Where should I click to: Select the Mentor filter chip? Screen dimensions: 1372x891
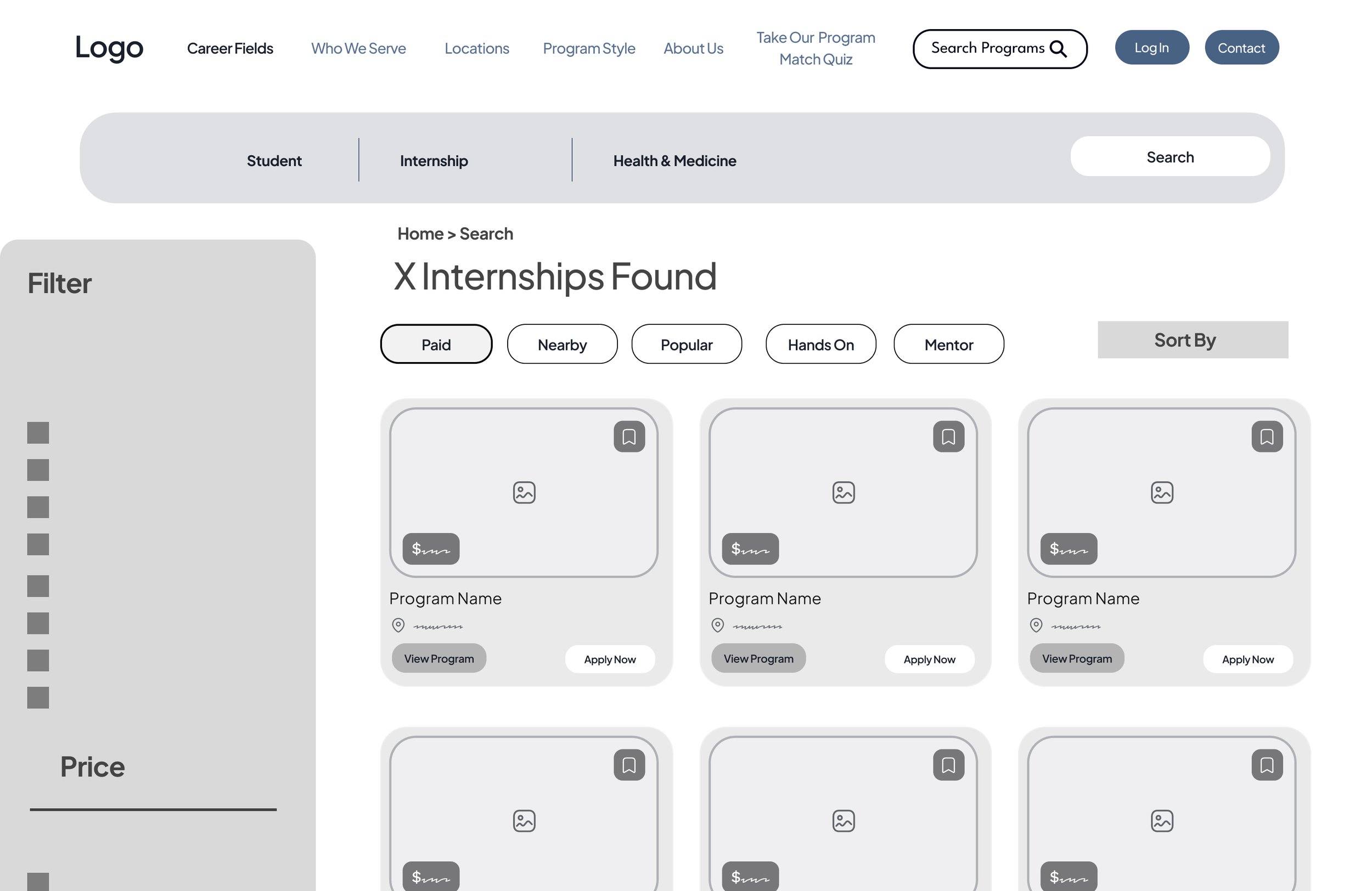pos(949,344)
